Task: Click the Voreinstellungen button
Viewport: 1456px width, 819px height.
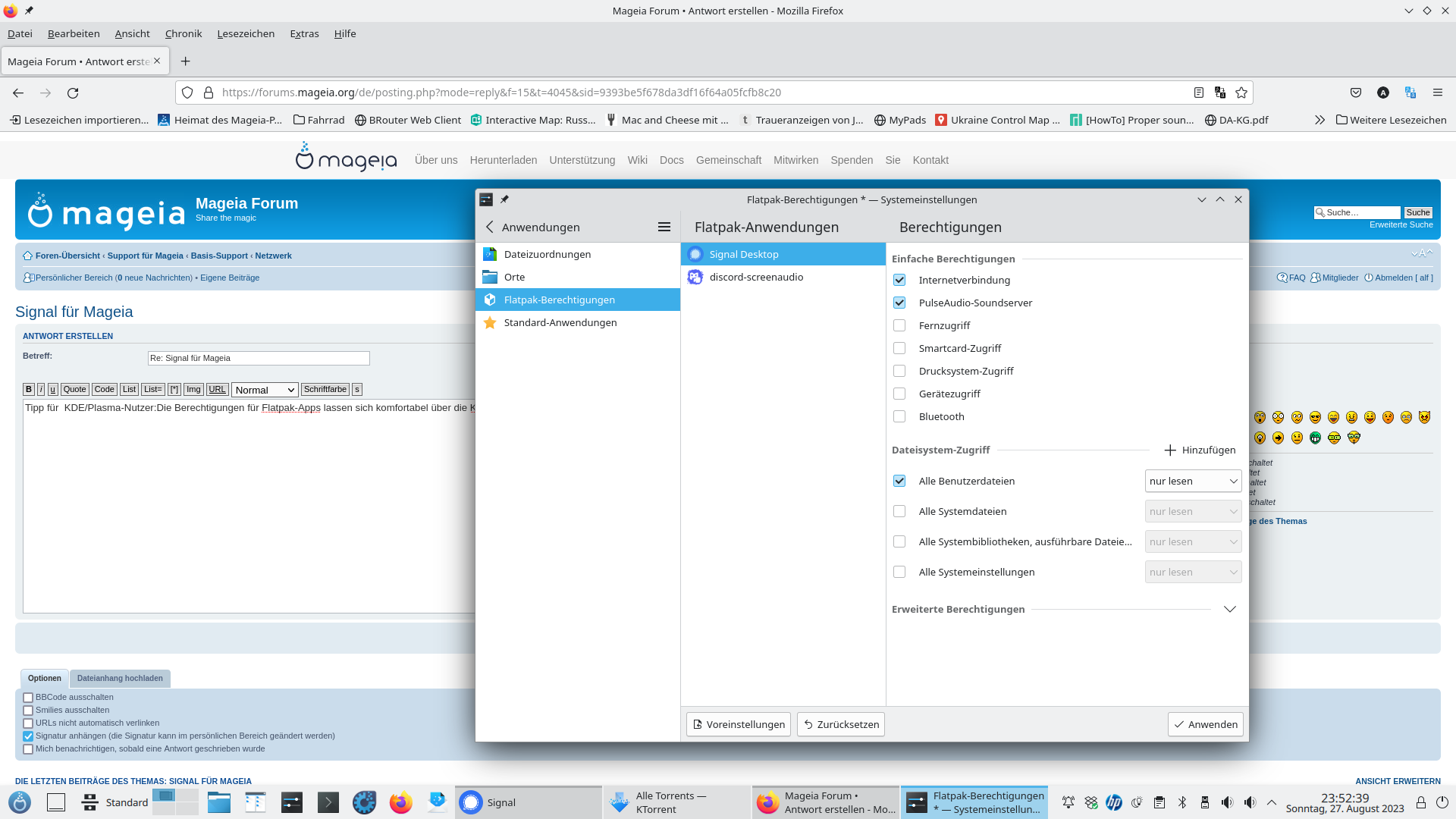Action: 738,724
